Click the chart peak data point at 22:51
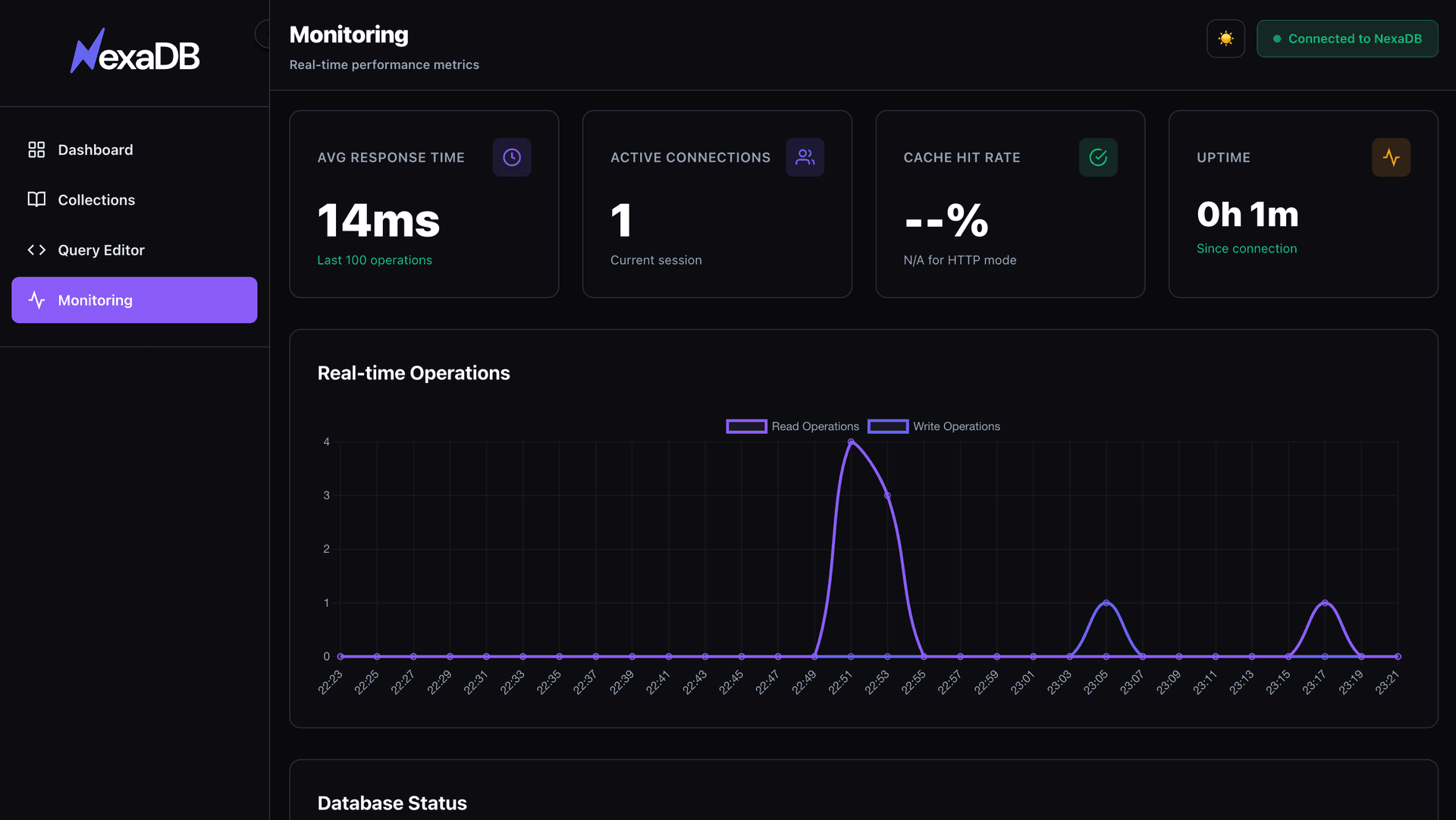1456x820 pixels. 852,442
